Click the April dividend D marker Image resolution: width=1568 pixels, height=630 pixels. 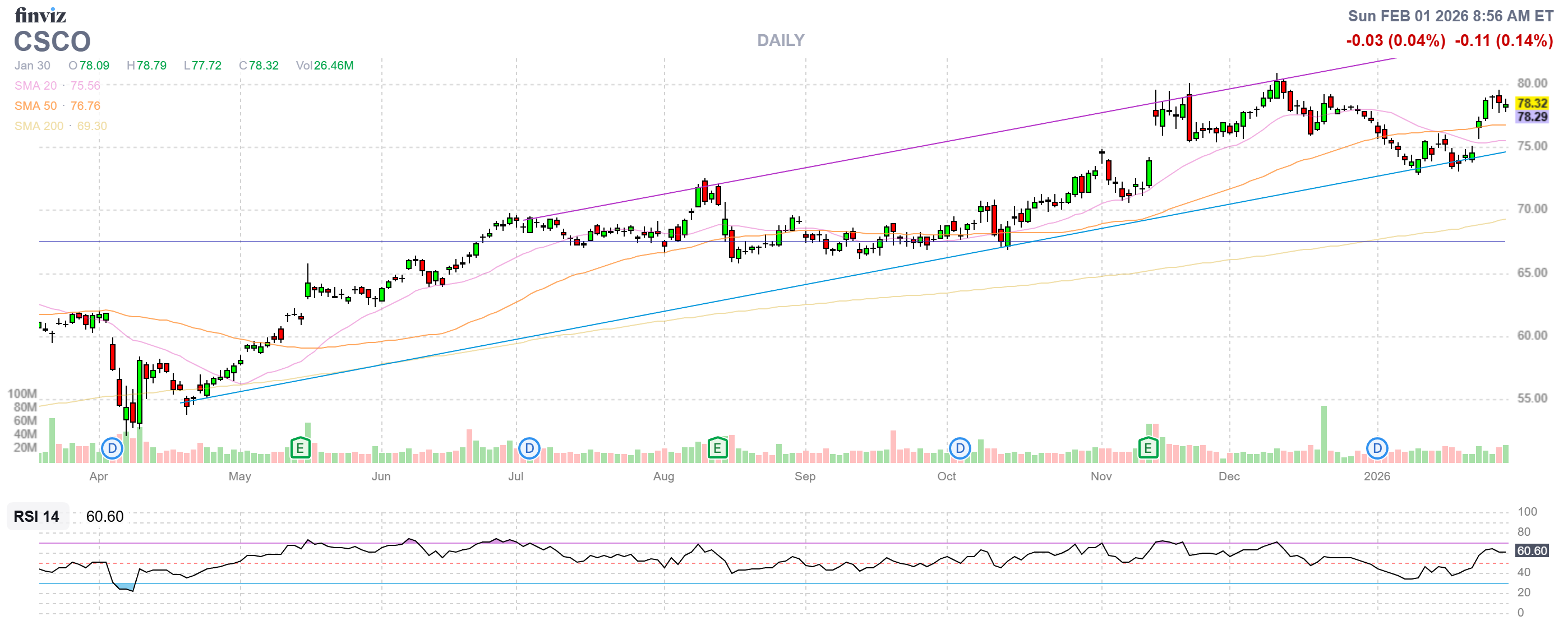click(112, 450)
